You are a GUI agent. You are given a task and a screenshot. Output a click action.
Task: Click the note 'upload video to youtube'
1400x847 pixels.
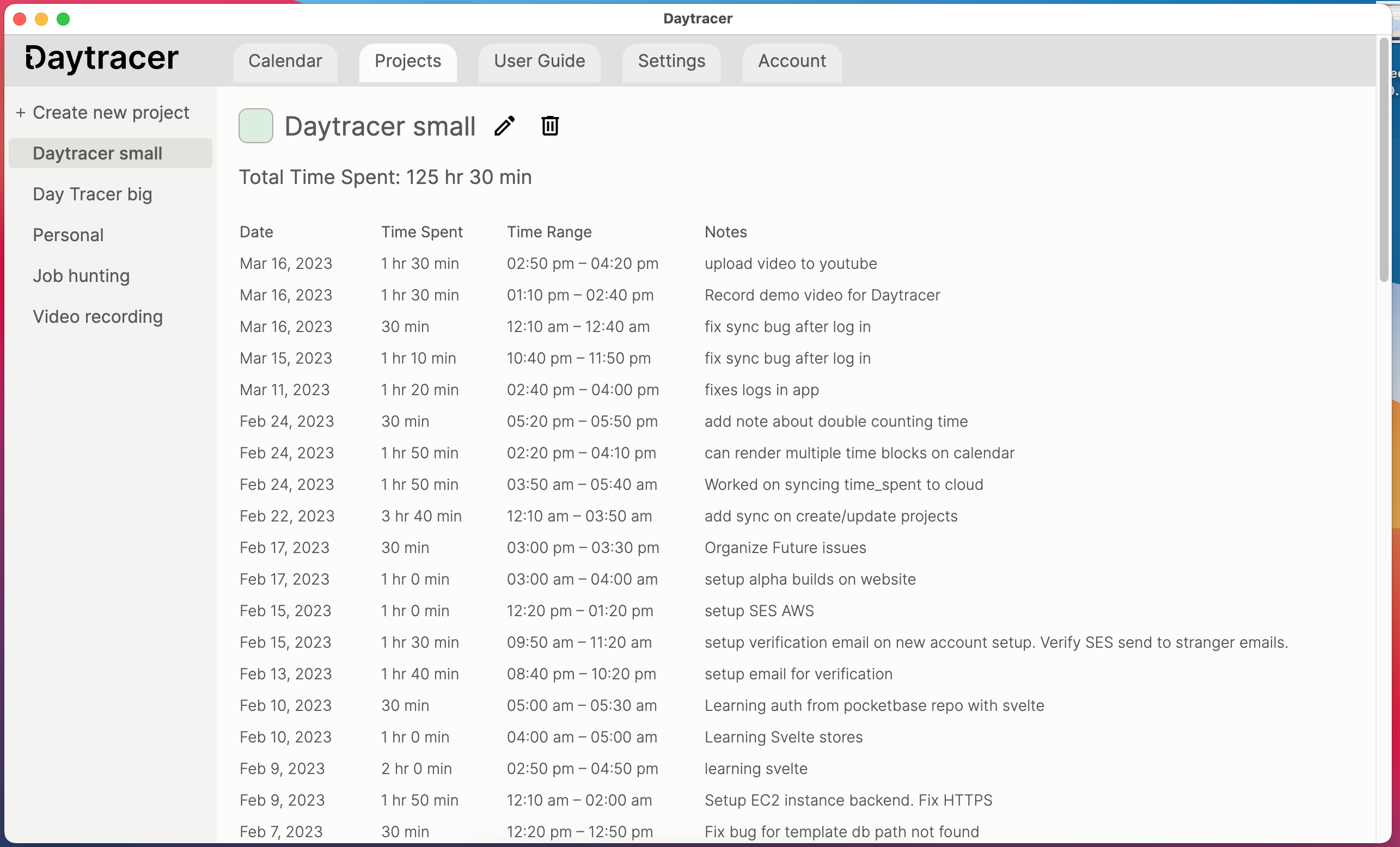coord(790,263)
